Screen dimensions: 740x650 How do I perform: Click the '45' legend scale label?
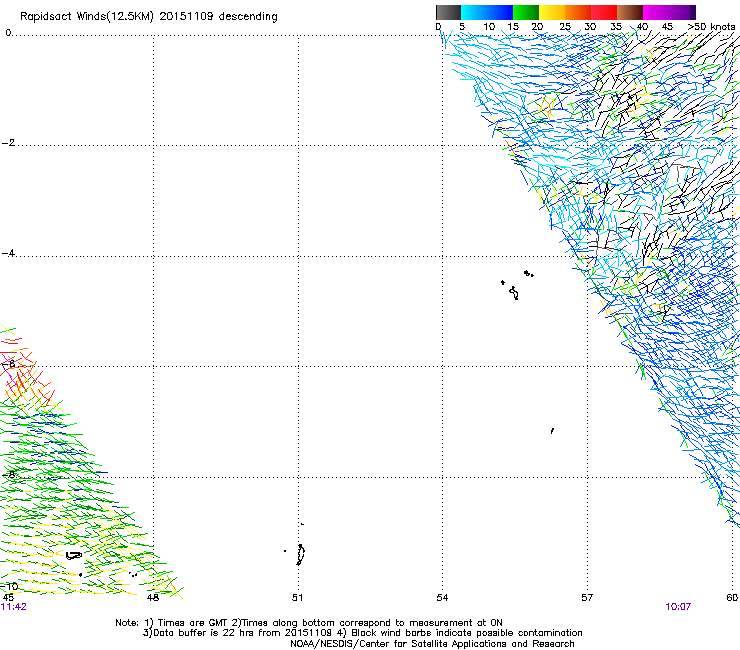[667, 26]
